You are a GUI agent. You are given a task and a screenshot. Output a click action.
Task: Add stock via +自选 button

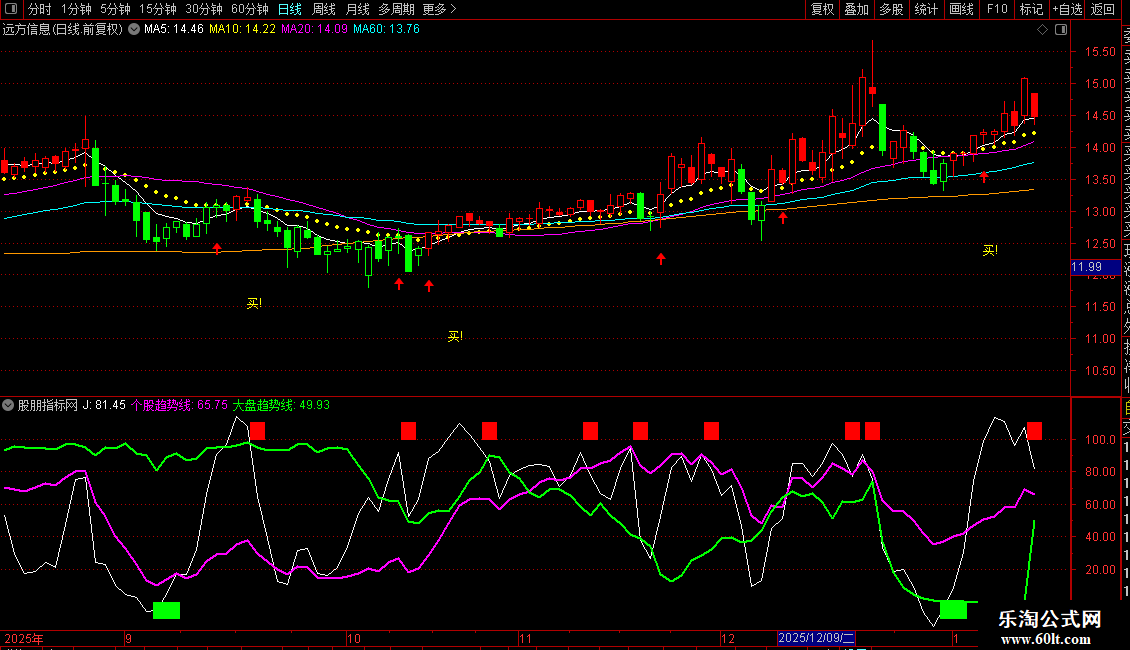point(1067,9)
